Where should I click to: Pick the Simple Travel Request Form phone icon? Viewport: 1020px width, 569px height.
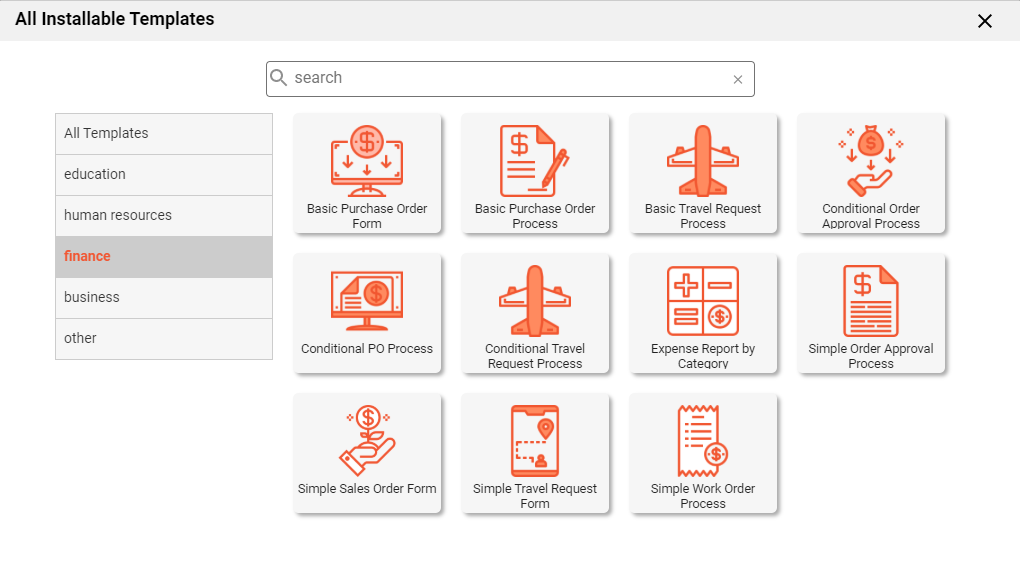(535, 440)
